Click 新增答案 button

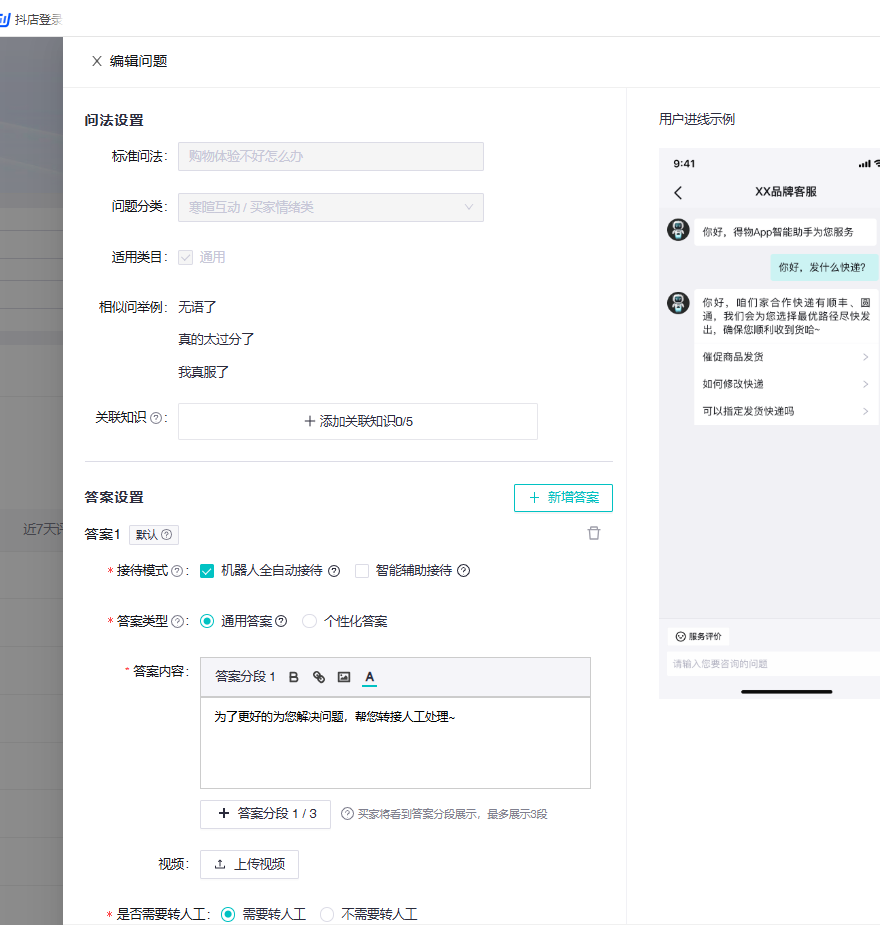pyautogui.click(x=563, y=498)
